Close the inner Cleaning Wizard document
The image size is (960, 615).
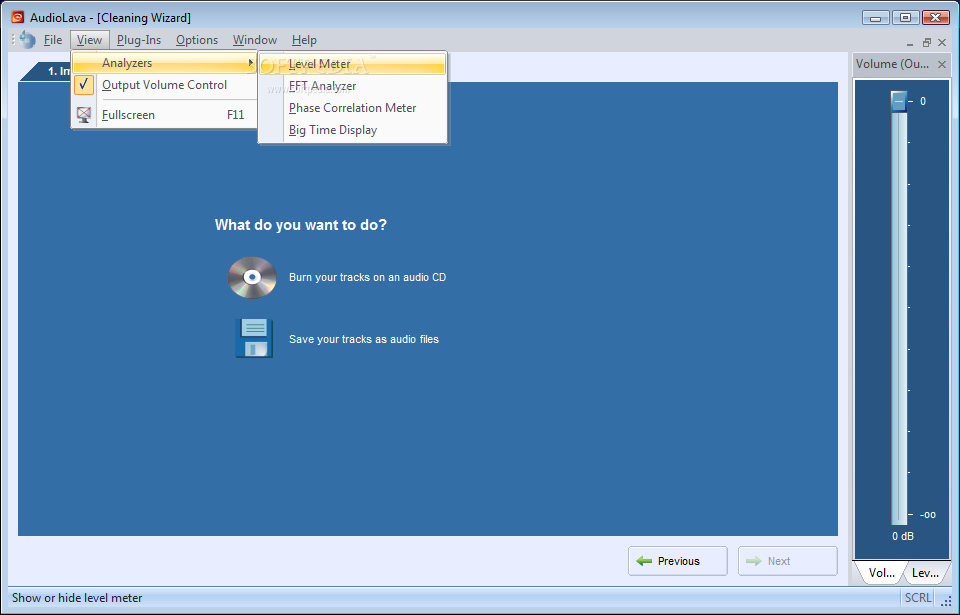[942, 43]
